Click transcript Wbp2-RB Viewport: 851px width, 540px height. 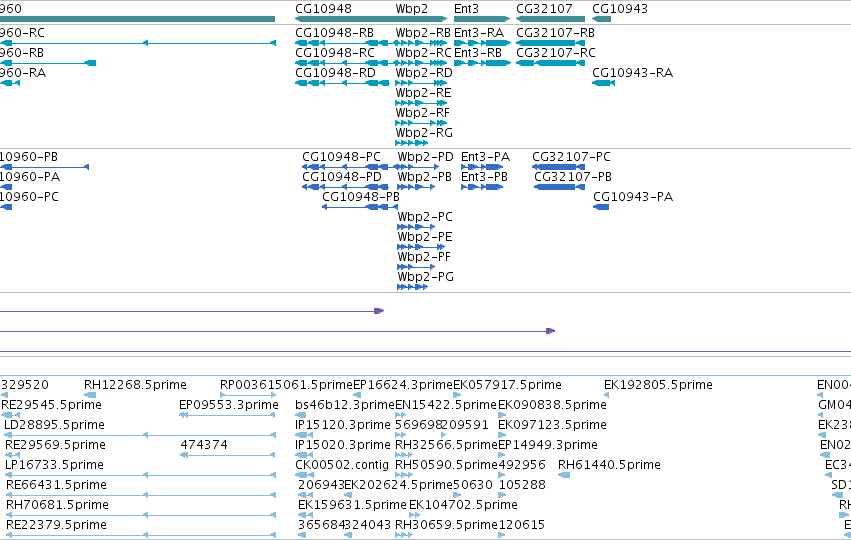tap(423, 33)
